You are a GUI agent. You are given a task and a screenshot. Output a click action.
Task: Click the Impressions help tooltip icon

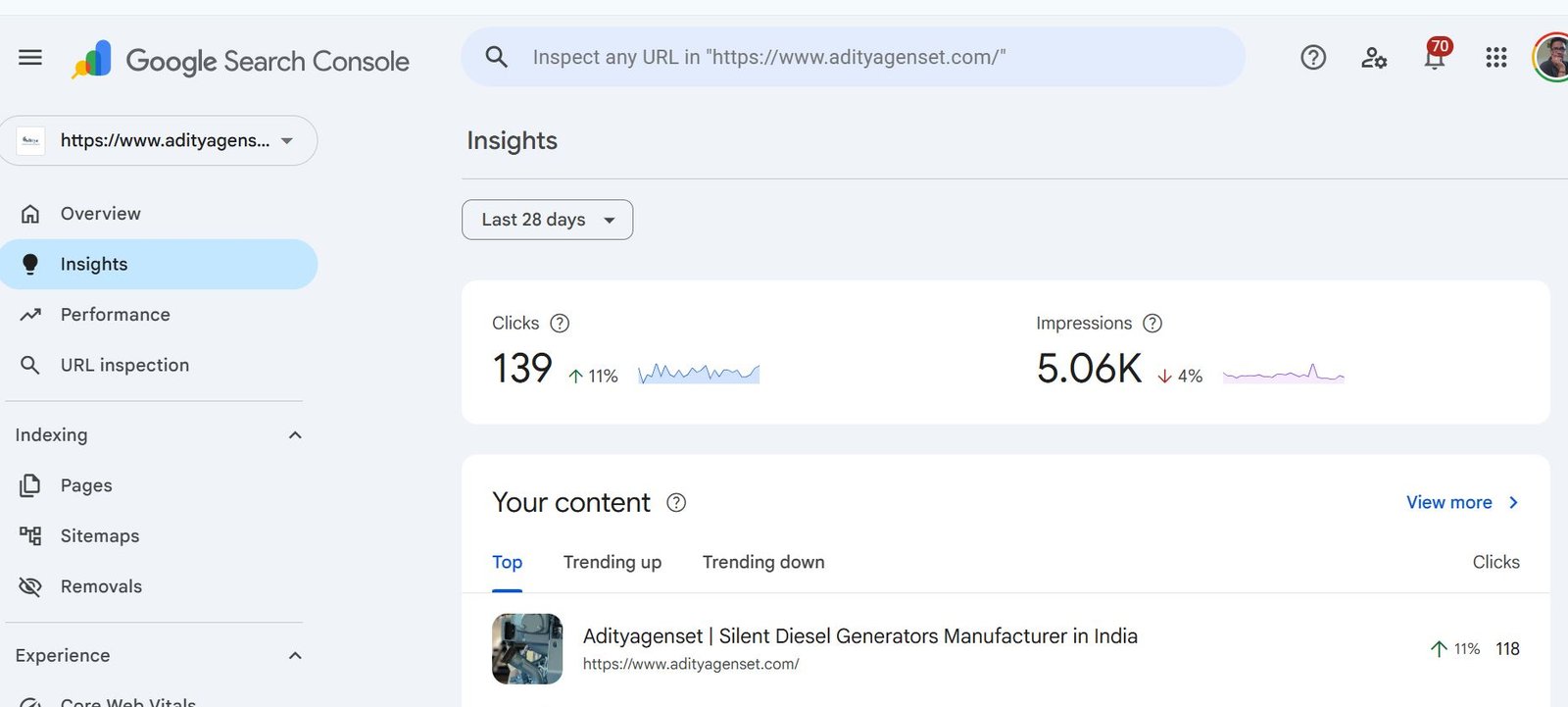1152,324
